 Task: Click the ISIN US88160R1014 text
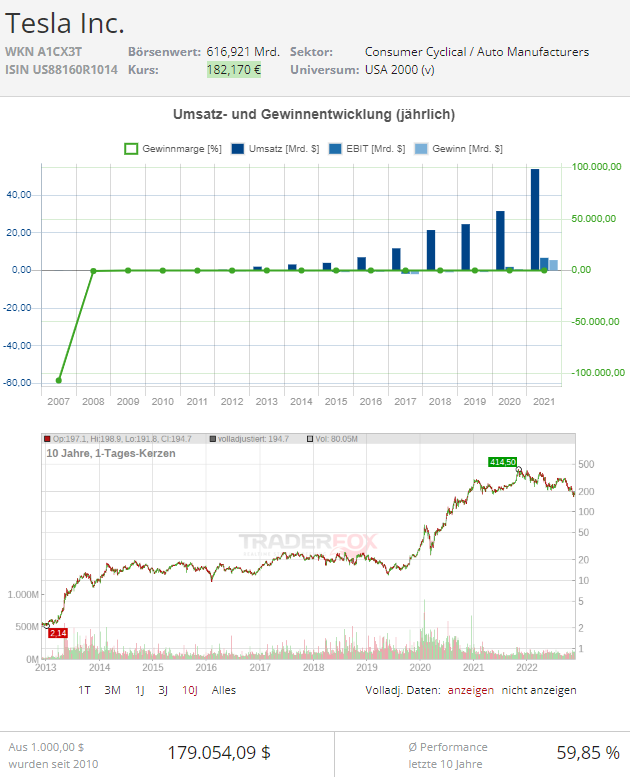point(61,69)
